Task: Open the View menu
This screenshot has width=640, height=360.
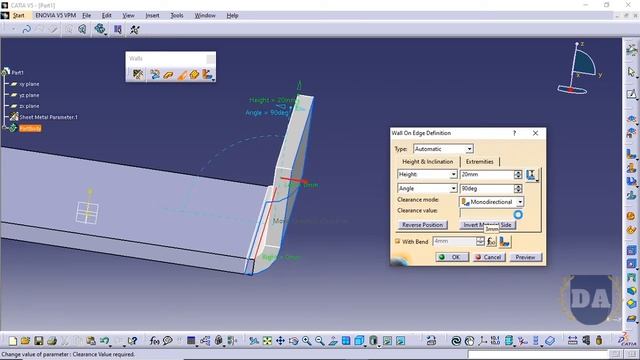Action: click(129, 16)
